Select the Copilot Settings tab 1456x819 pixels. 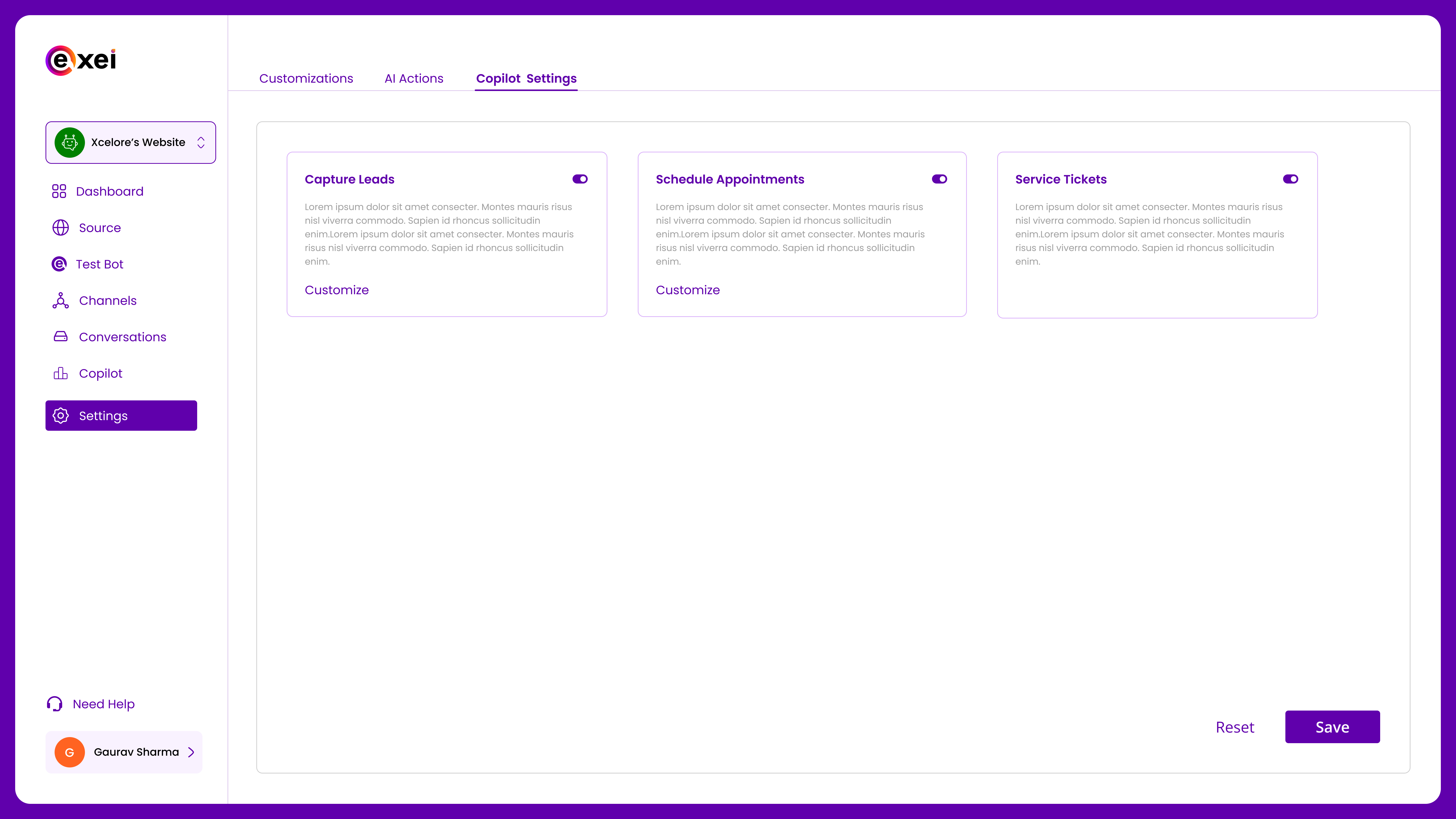[526, 79]
